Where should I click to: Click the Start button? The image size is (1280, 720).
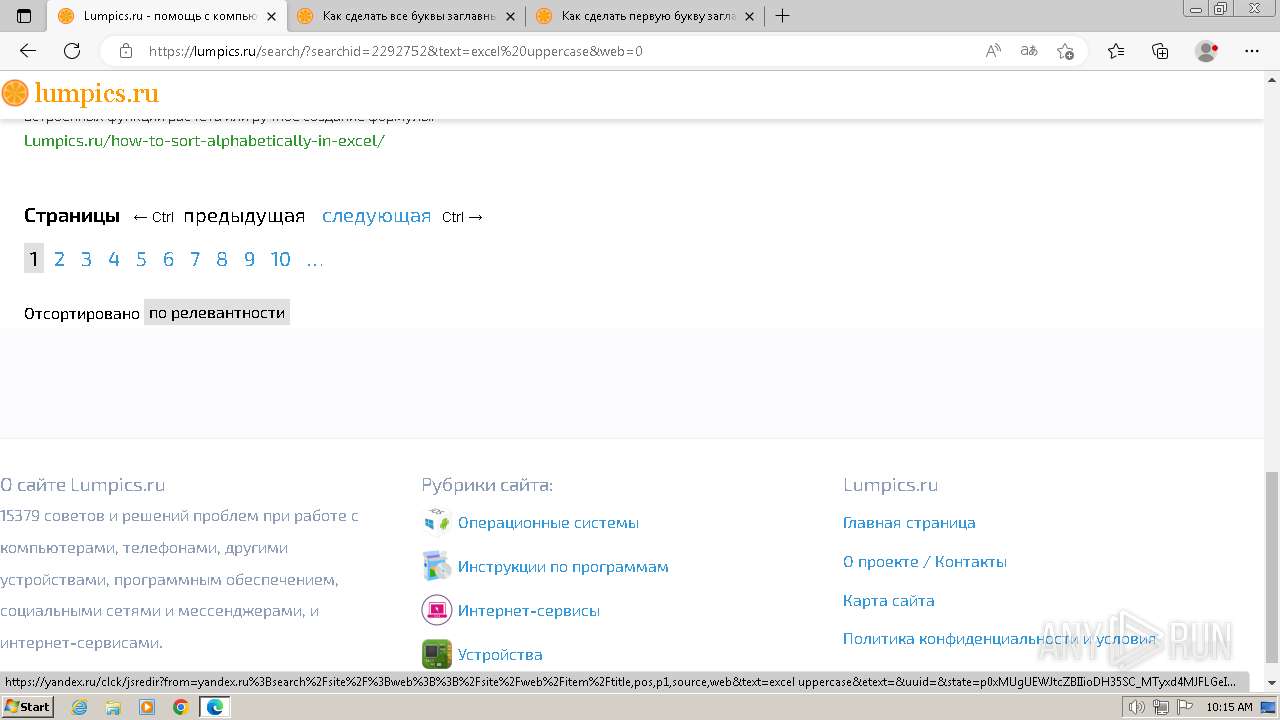28,707
